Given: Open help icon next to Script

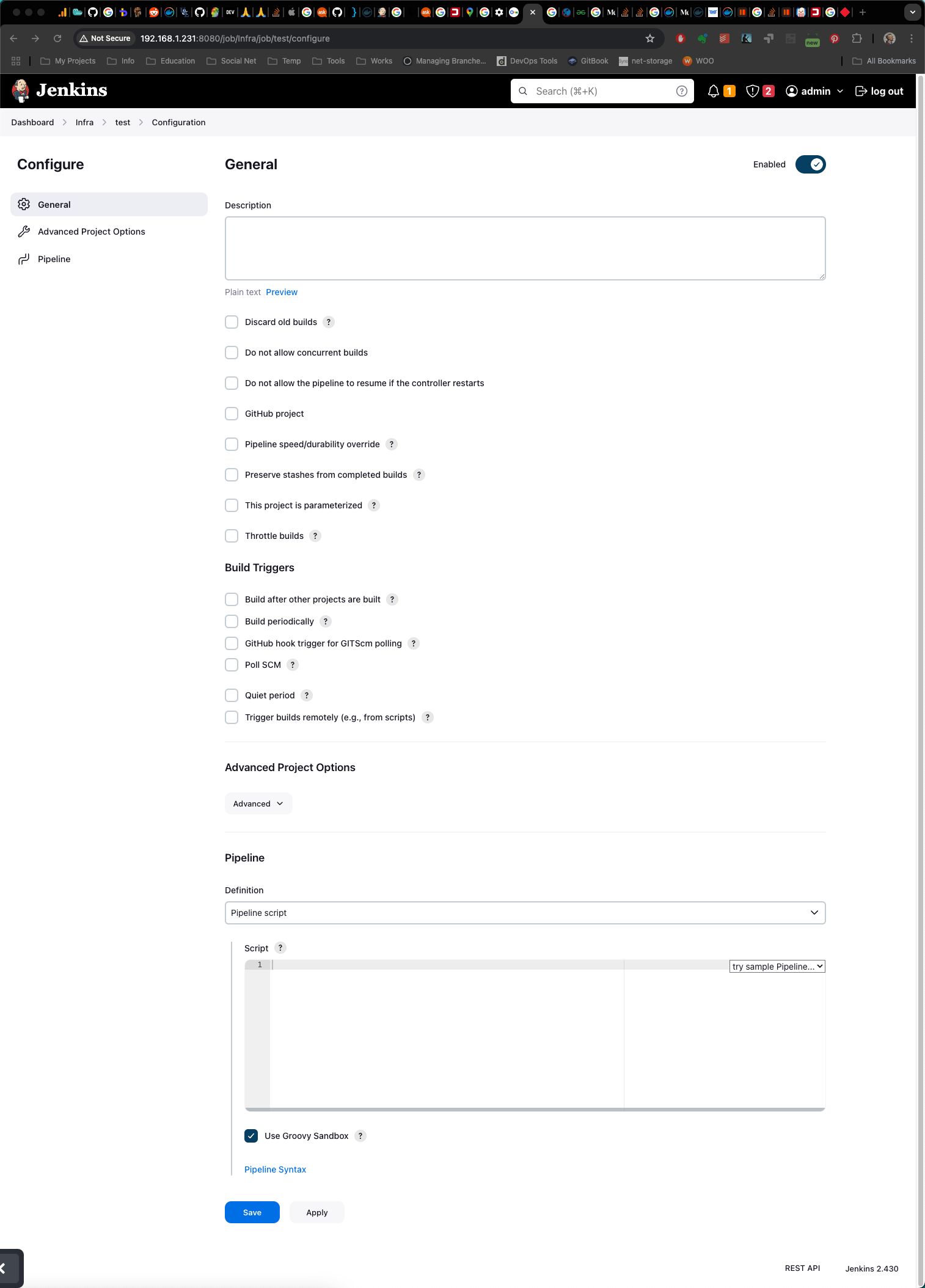Looking at the screenshot, I should (280, 948).
